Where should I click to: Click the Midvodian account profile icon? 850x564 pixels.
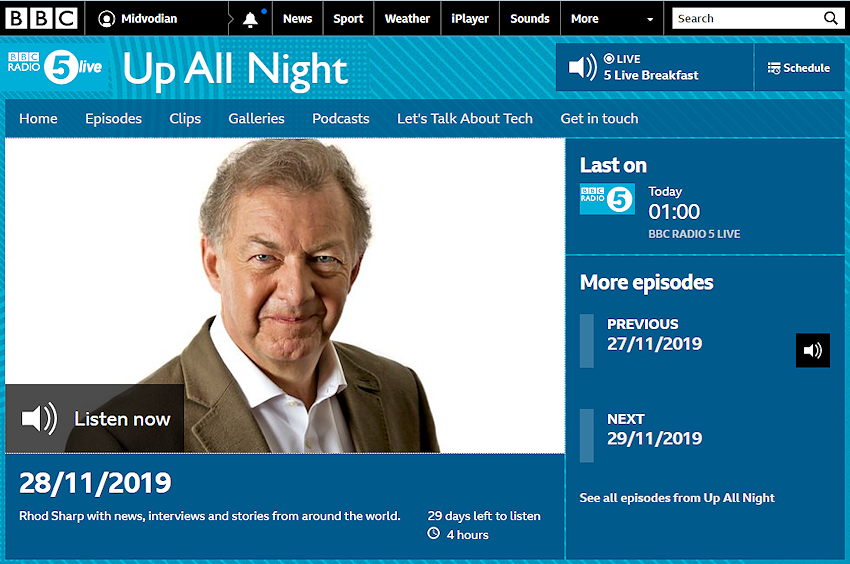[106, 19]
